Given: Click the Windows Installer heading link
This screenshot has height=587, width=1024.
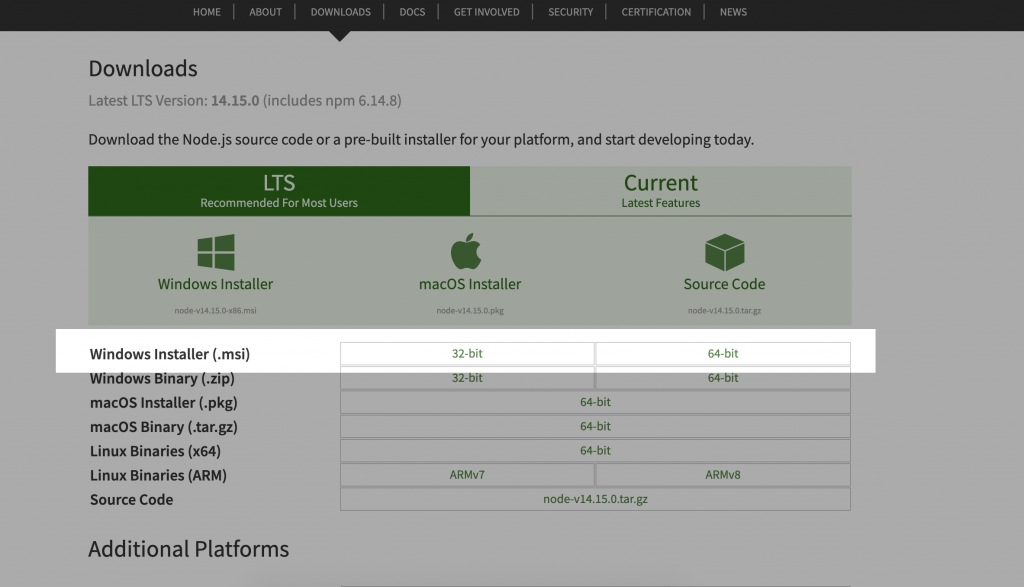Looking at the screenshot, I should tap(216, 284).
